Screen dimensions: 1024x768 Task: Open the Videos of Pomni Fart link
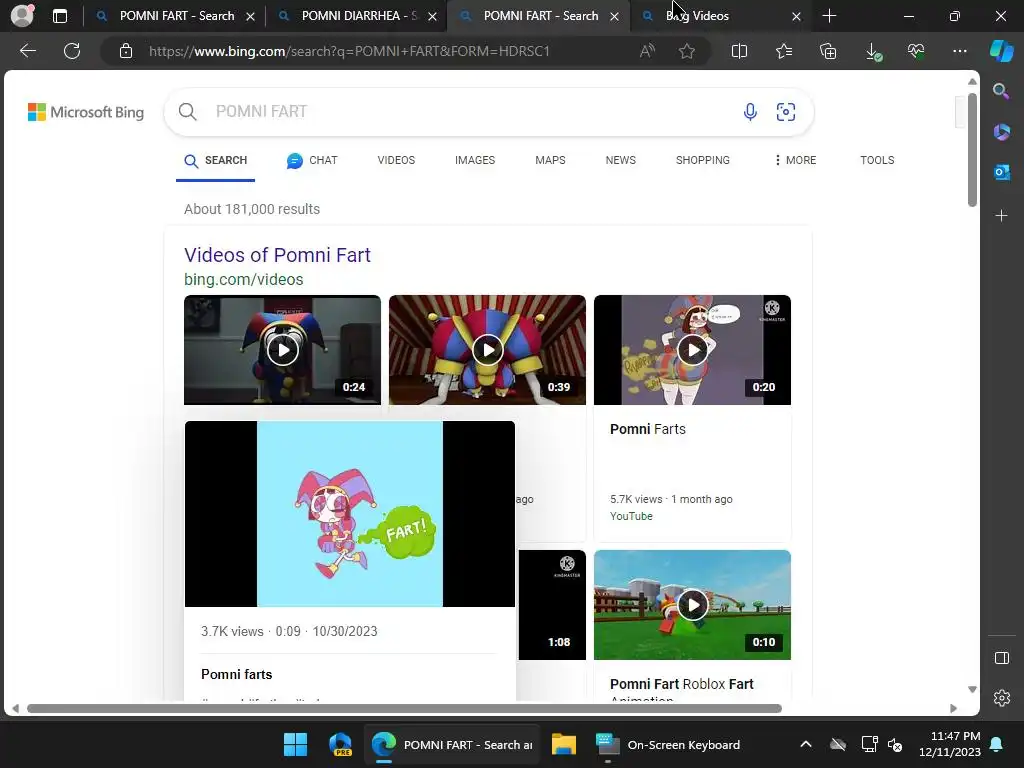277,255
